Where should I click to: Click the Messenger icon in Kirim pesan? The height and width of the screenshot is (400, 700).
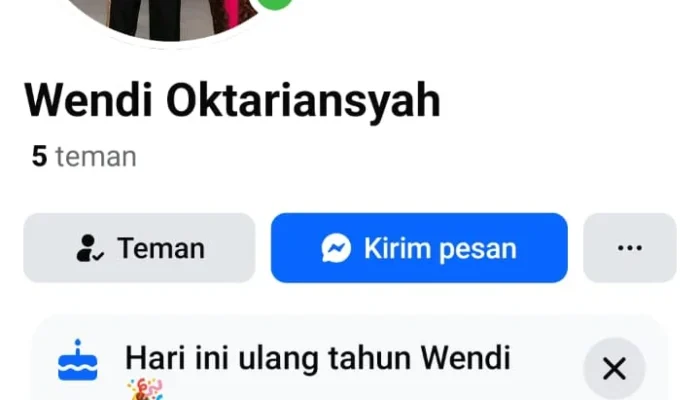[x=336, y=248]
